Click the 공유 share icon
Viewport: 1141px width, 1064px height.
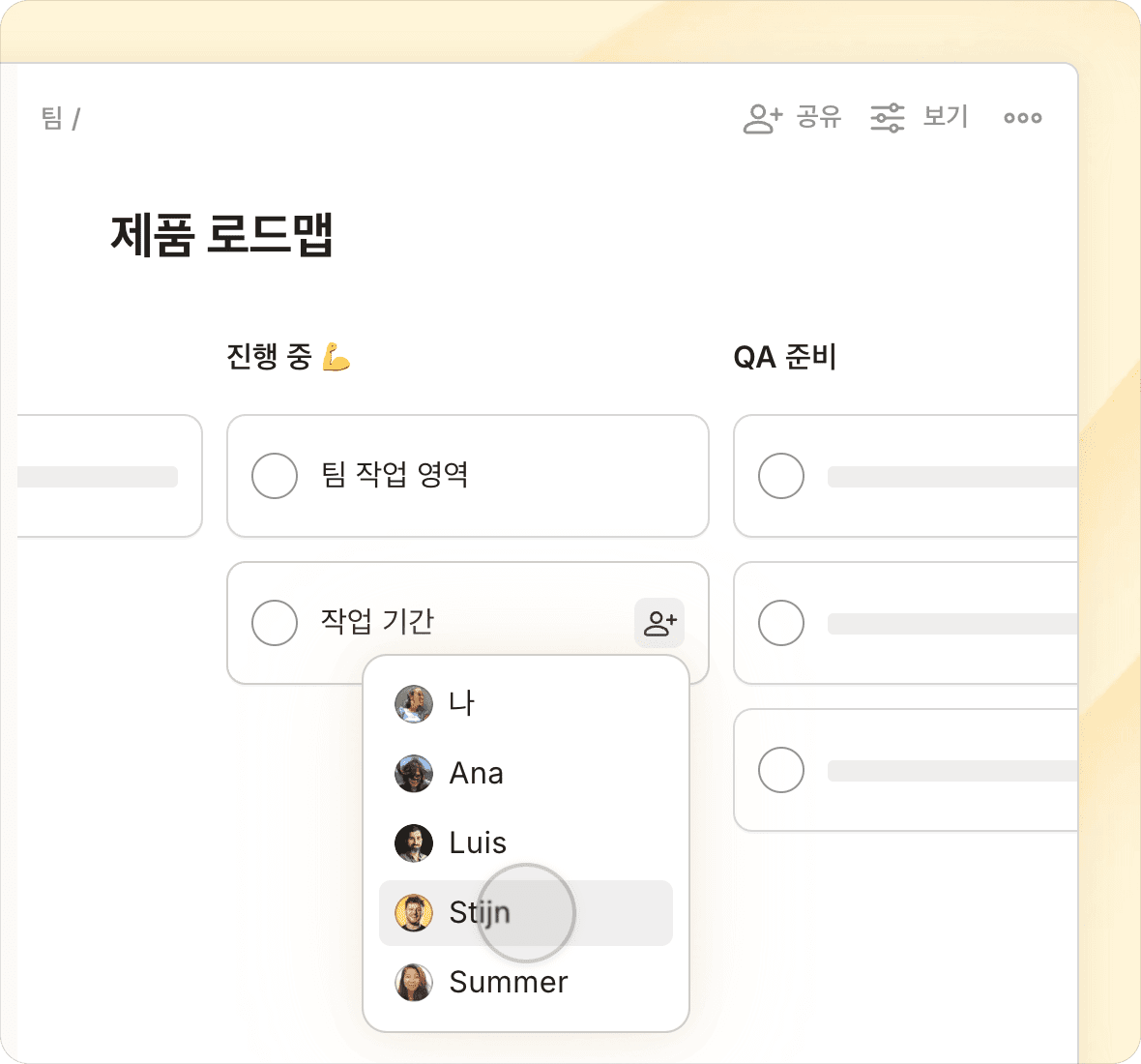(762, 118)
